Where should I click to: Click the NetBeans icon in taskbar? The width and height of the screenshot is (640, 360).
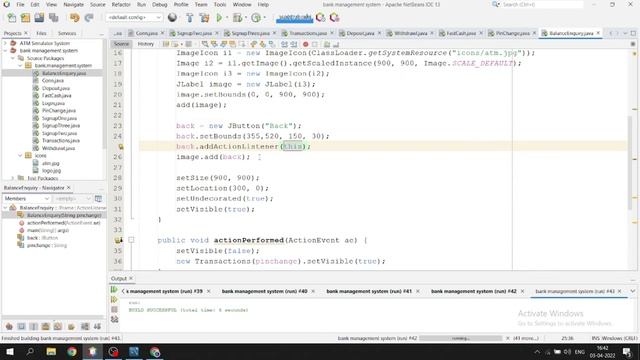point(93,351)
